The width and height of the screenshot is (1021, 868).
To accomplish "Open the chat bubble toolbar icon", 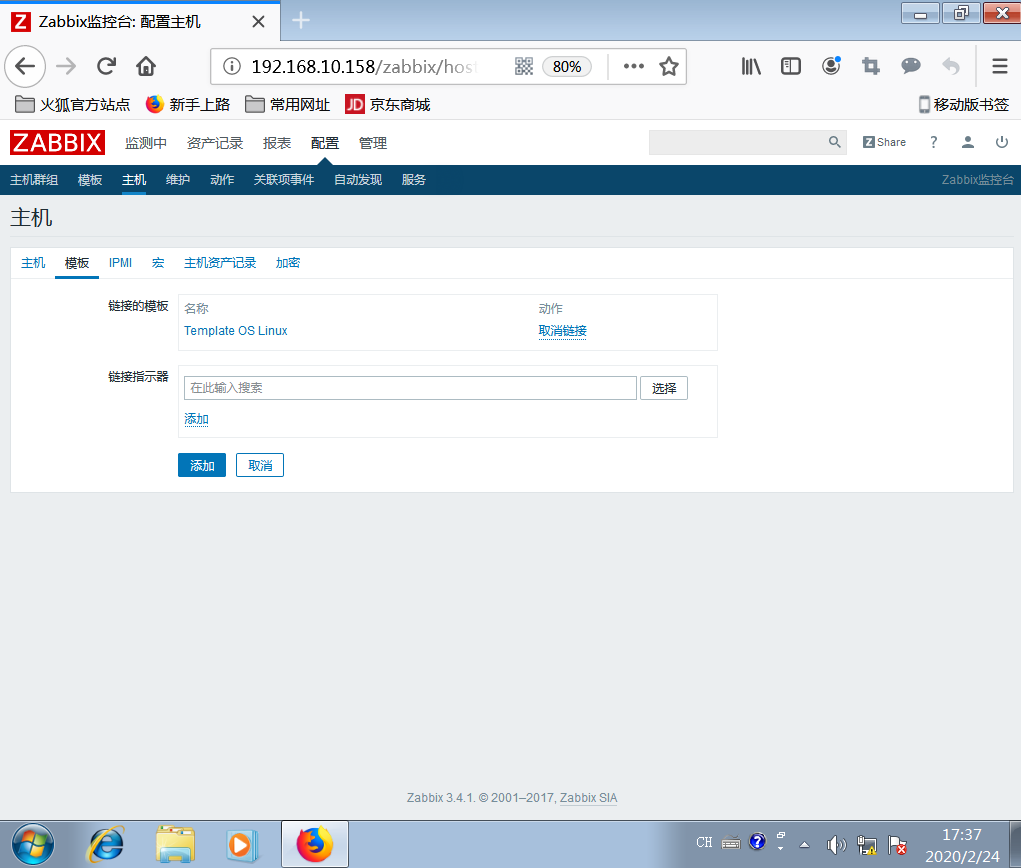I will (911, 66).
